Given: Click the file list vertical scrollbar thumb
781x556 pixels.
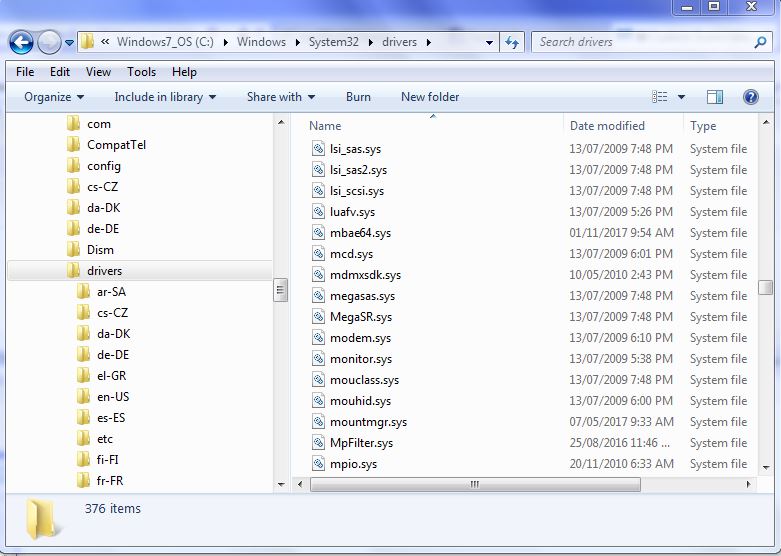Looking at the screenshot, I should pos(766,287).
